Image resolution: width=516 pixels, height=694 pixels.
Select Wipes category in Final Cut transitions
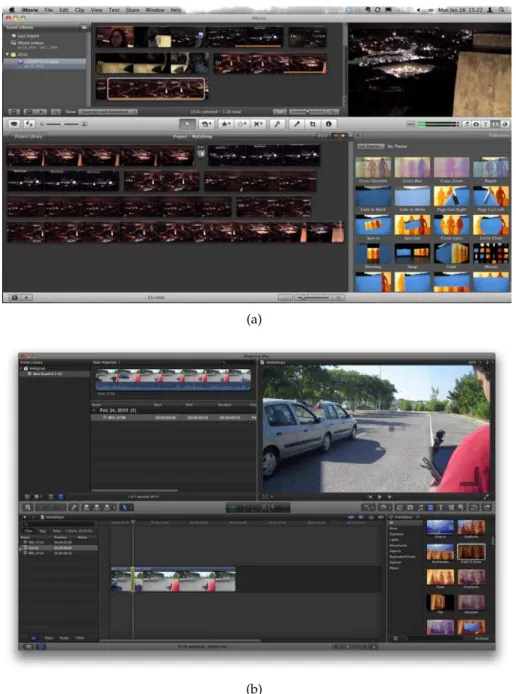coord(393,568)
